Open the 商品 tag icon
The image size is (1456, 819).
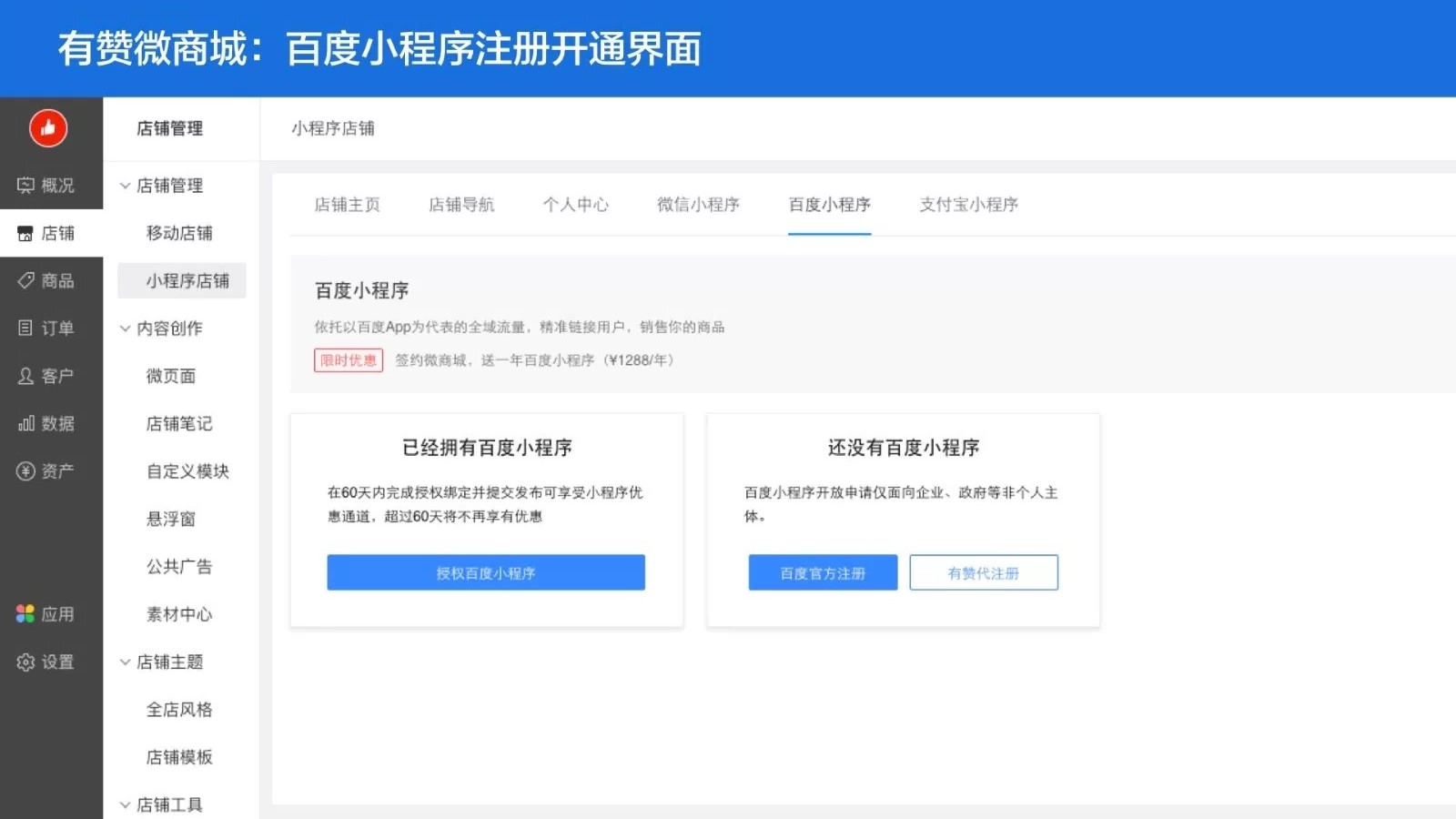(x=25, y=280)
